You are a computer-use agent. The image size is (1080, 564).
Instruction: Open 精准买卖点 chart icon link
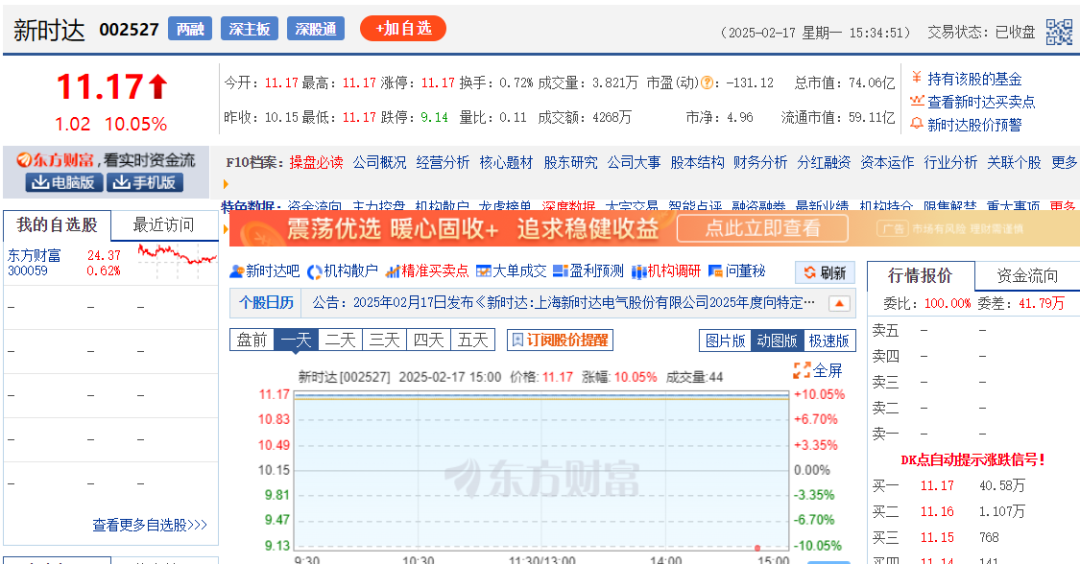427,271
